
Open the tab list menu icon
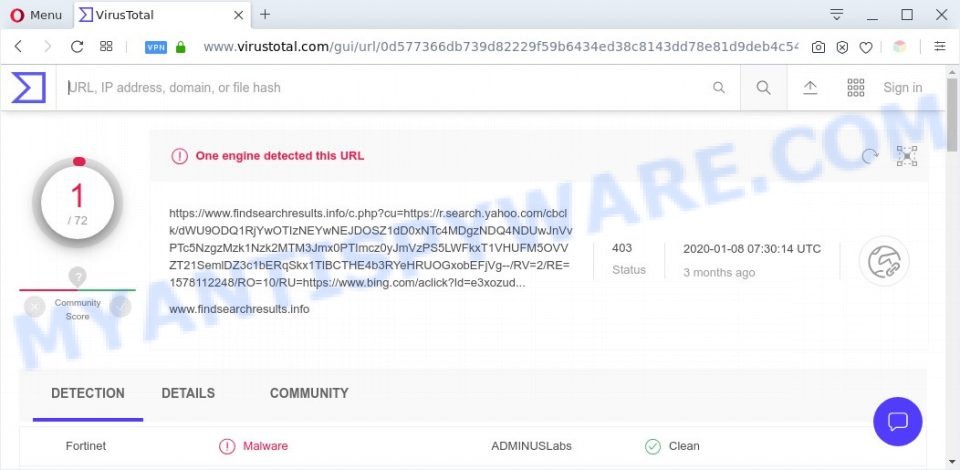click(x=836, y=14)
